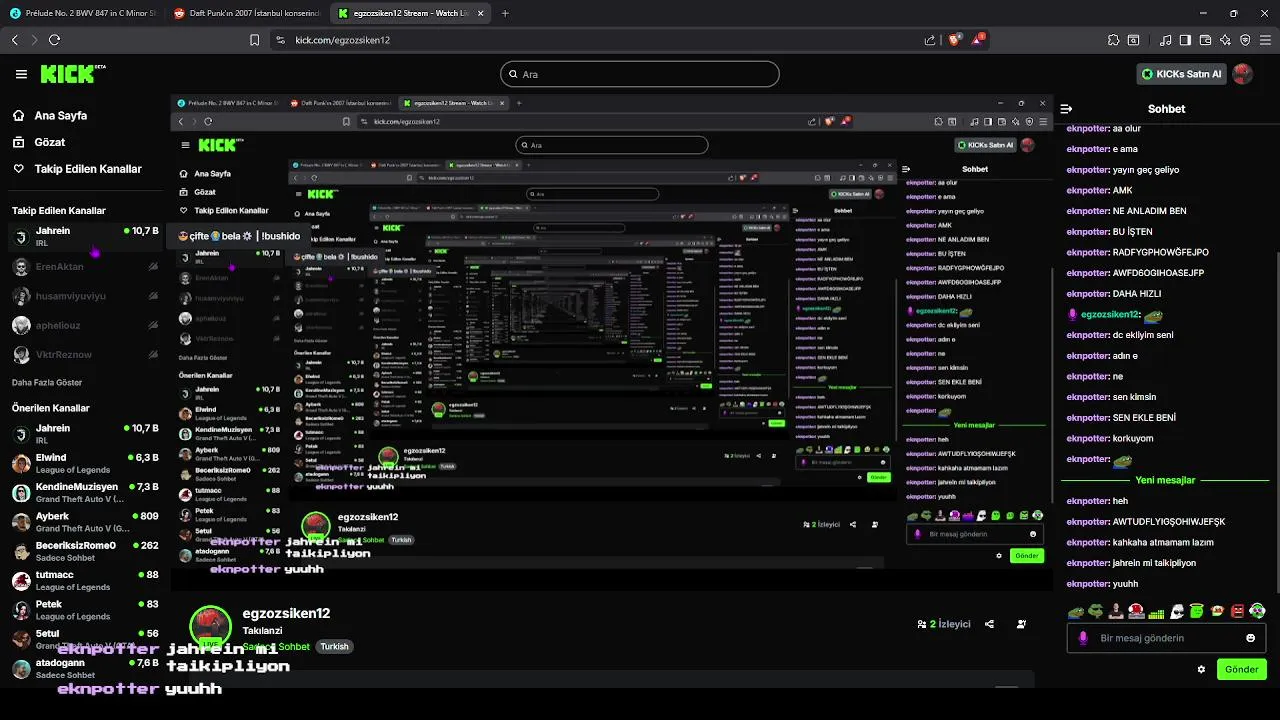The width and height of the screenshot is (1280, 720).
Task: Click the Ara search field
Action: click(x=640, y=74)
